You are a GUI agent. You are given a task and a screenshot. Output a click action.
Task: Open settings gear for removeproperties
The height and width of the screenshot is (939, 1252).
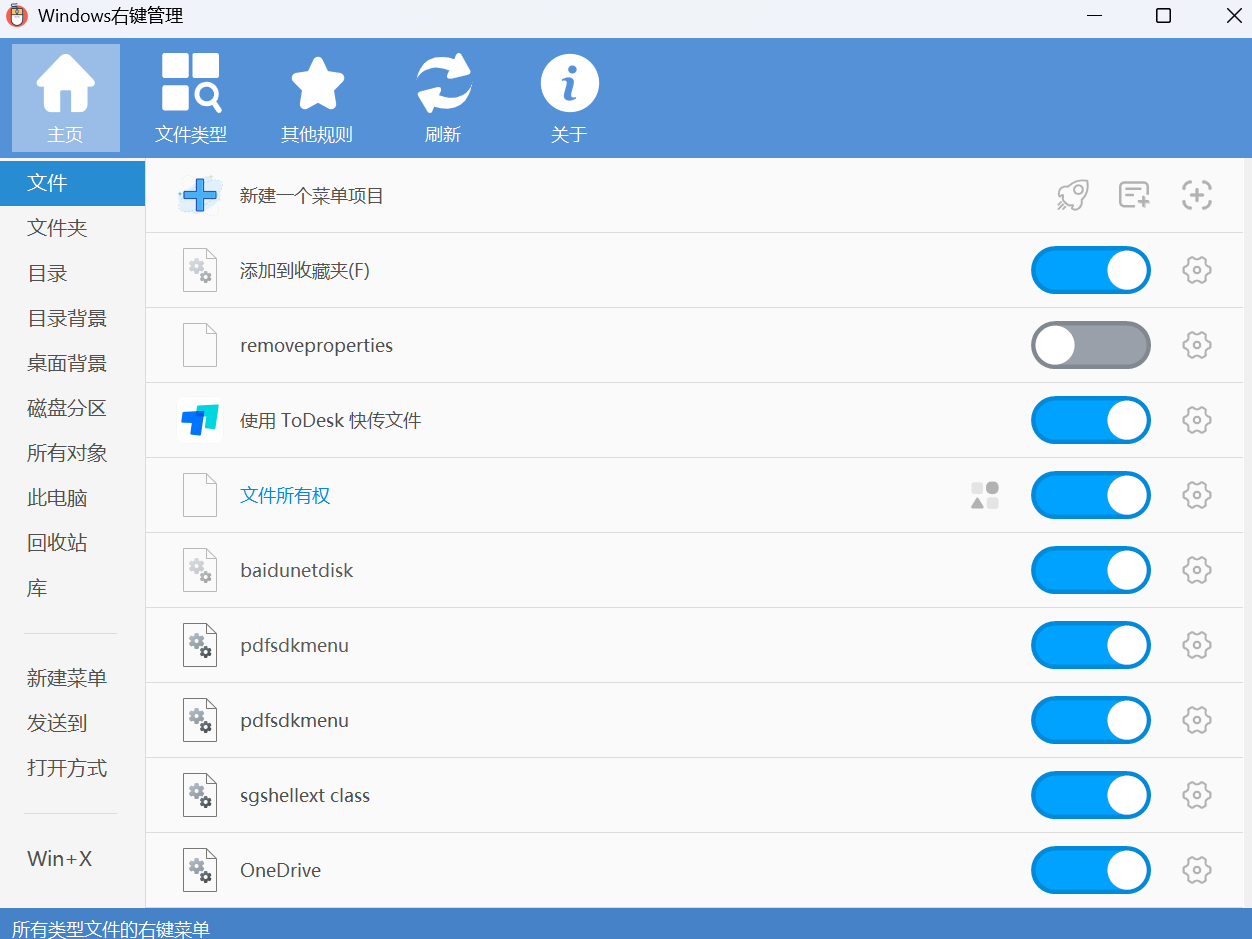click(x=1197, y=345)
